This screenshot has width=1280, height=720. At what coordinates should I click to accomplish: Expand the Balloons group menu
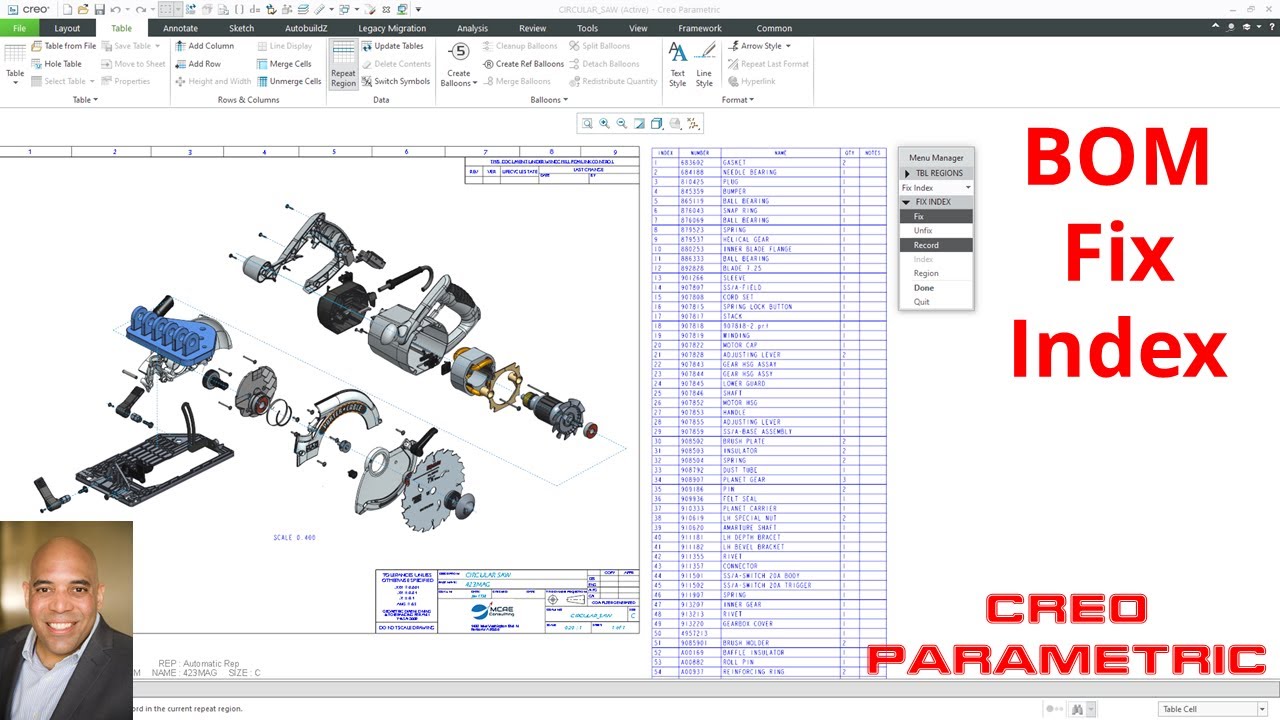tap(549, 100)
